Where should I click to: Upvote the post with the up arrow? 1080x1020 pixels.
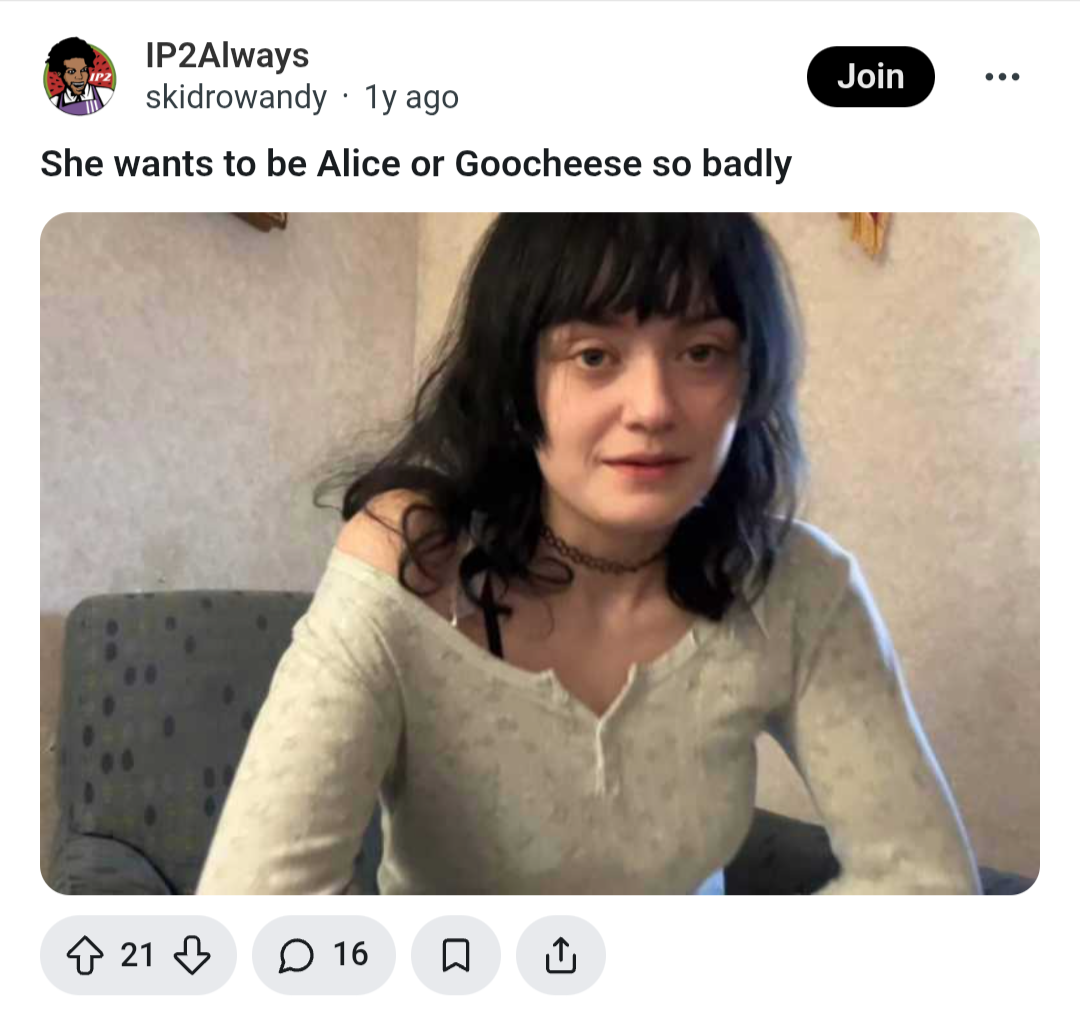tap(85, 955)
